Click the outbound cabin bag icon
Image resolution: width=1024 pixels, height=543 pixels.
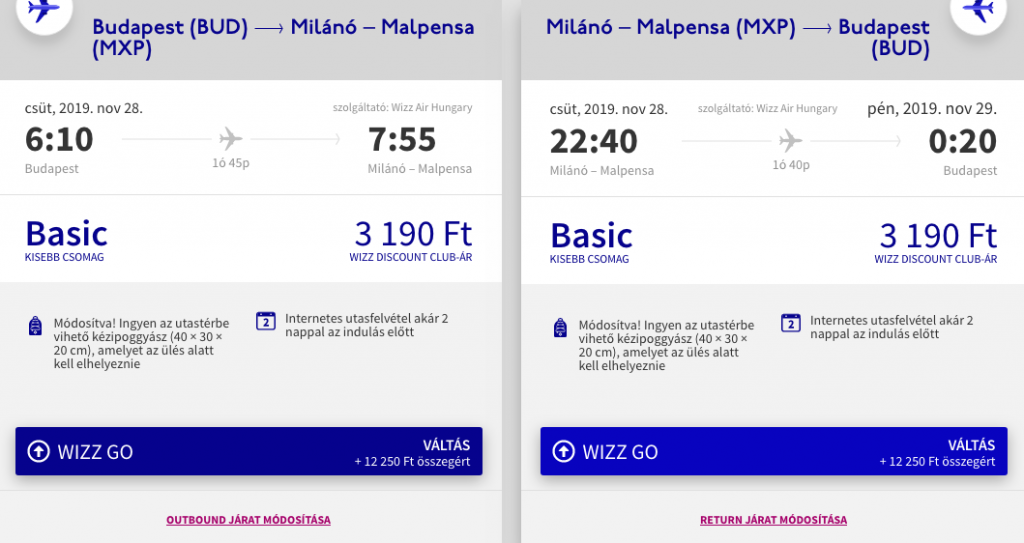[x=35, y=325]
